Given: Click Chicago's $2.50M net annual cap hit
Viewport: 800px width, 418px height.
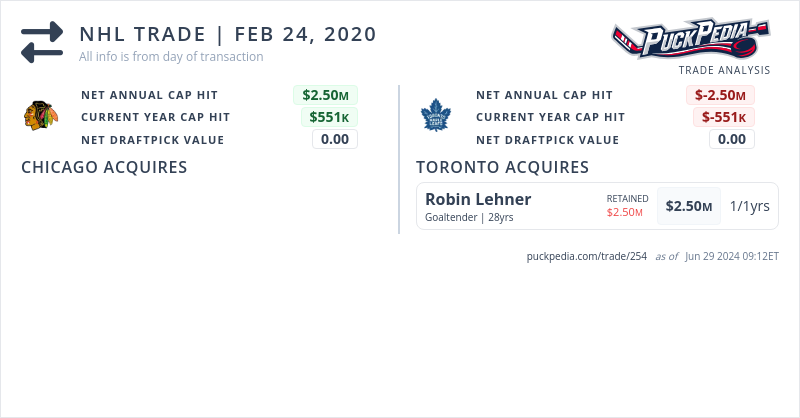Looking at the screenshot, I should (325, 95).
